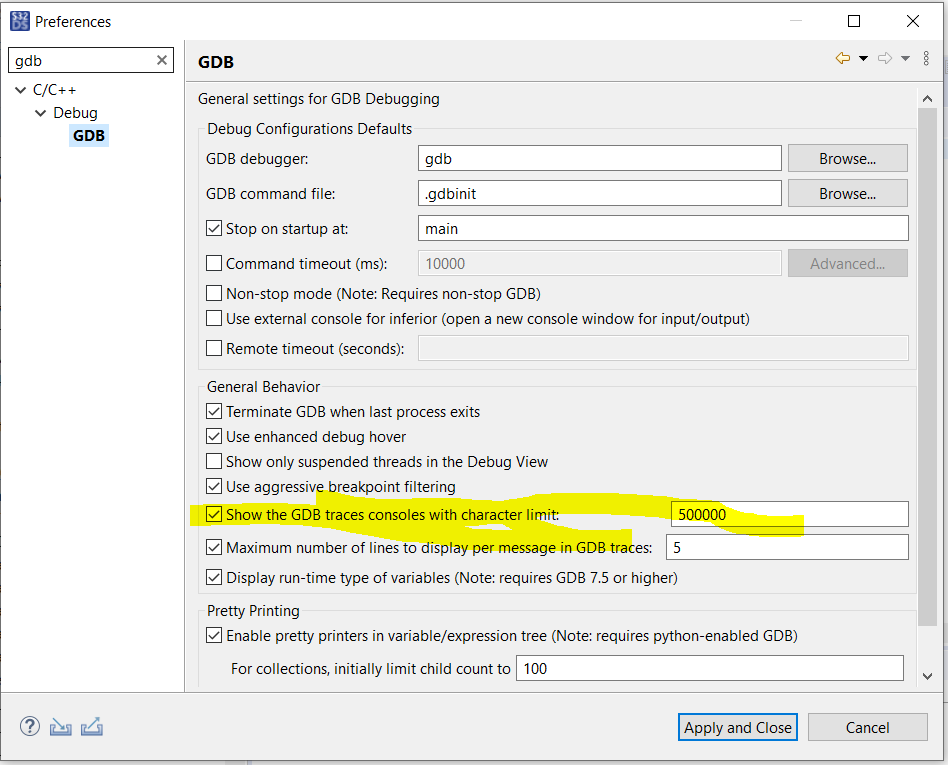Click the back navigation arrow icon
948x765 pixels.
point(845,57)
